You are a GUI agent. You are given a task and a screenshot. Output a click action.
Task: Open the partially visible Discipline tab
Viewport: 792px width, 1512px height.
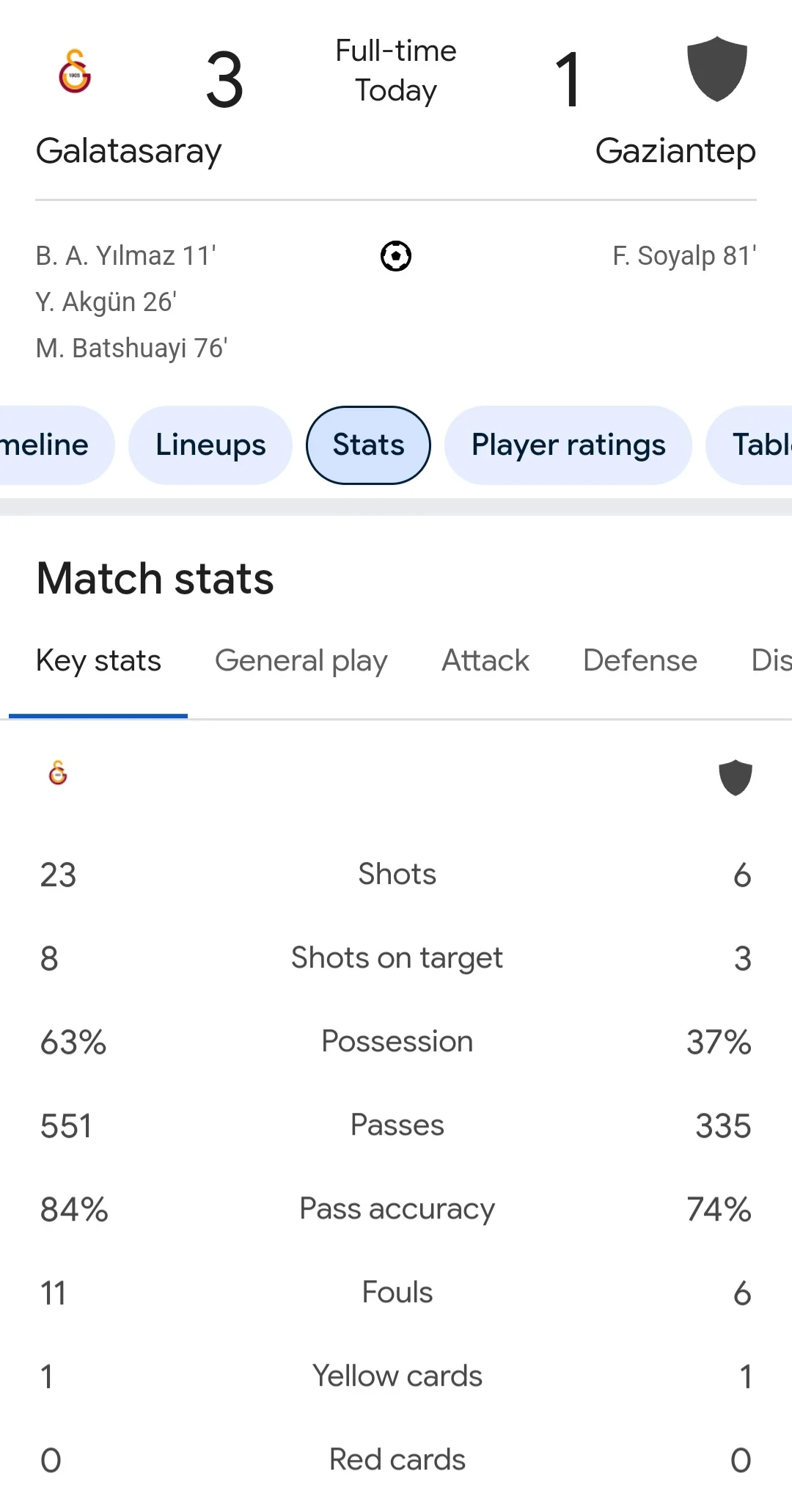pos(770,661)
